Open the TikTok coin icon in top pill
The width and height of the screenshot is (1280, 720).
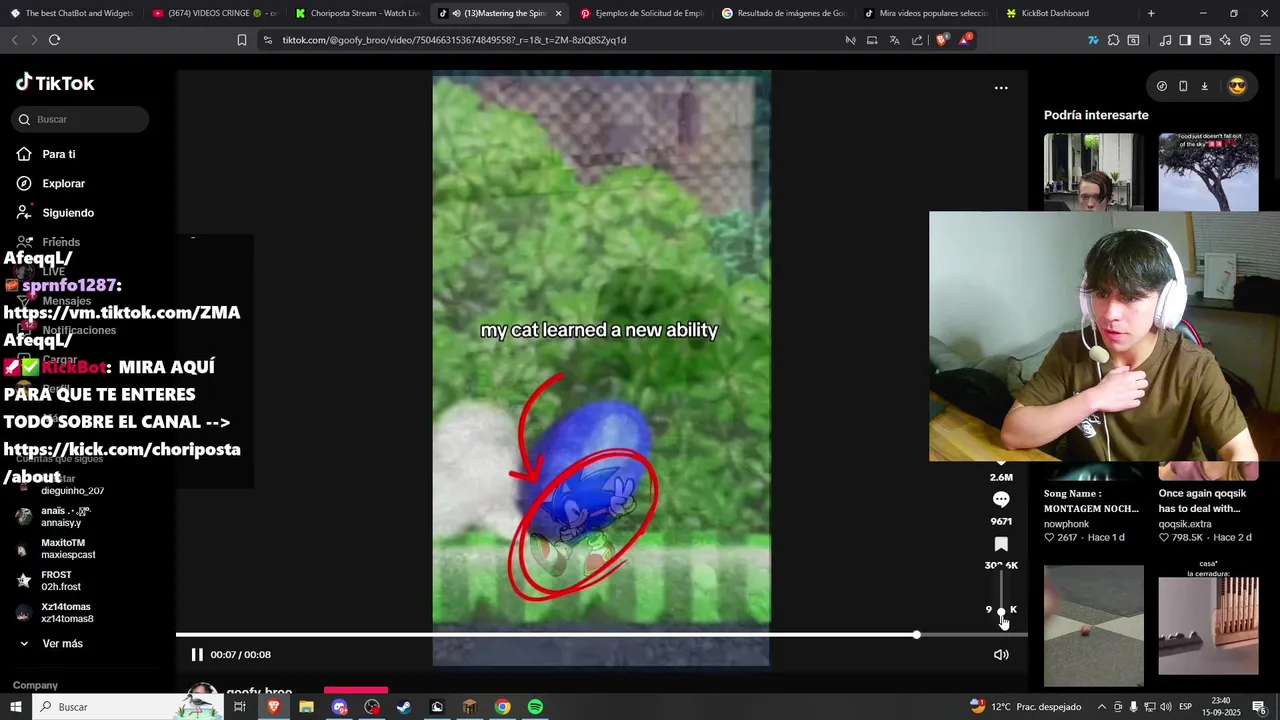1161,86
